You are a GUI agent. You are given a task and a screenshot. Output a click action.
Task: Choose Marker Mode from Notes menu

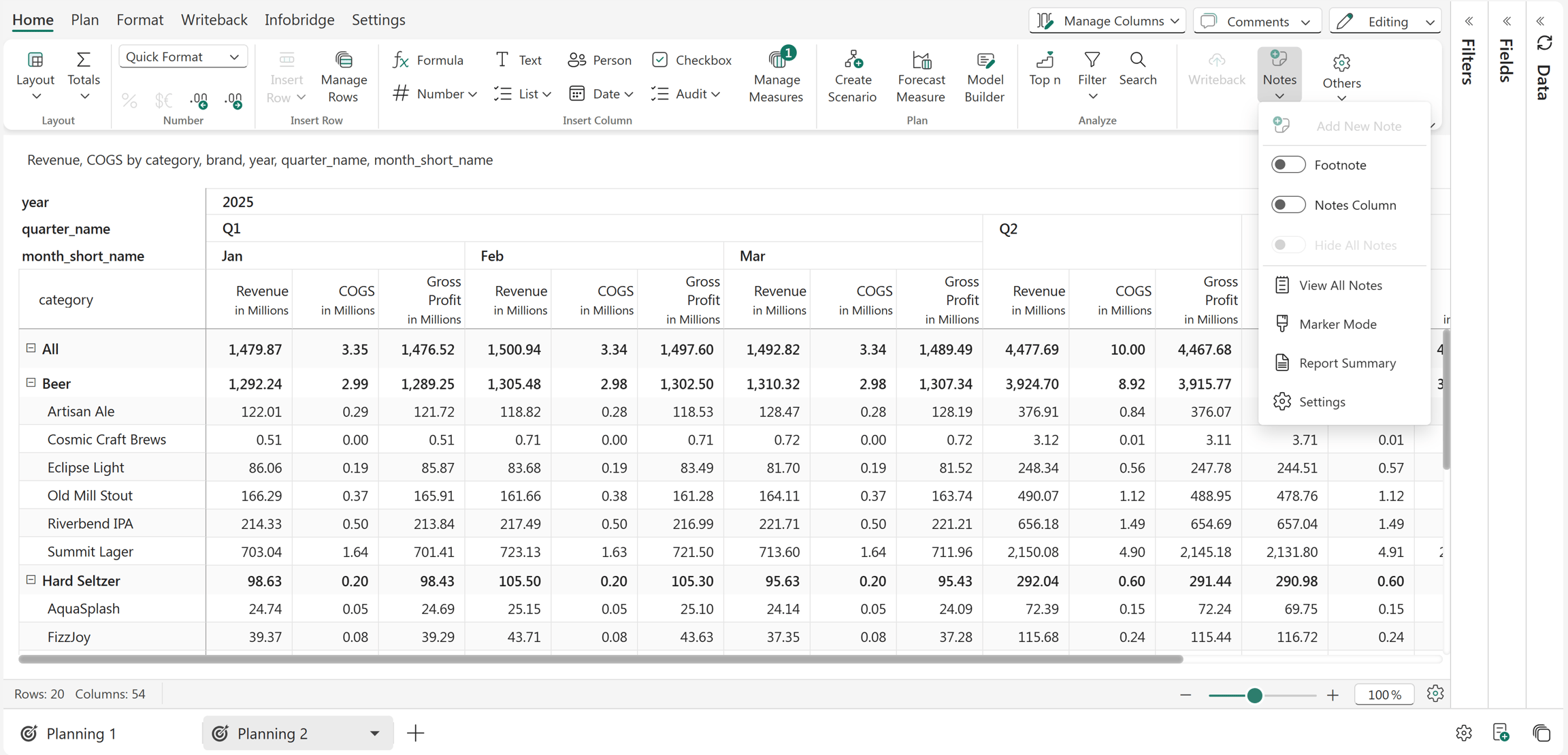click(x=1337, y=324)
